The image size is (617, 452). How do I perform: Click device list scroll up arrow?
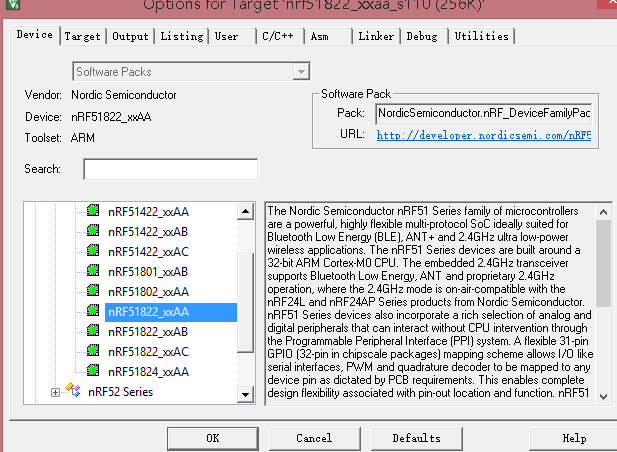point(246,212)
